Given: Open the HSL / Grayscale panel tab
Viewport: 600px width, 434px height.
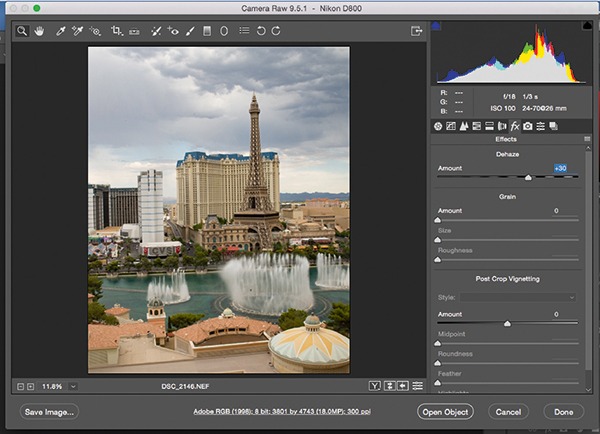Looking at the screenshot, I should (476, 126).
